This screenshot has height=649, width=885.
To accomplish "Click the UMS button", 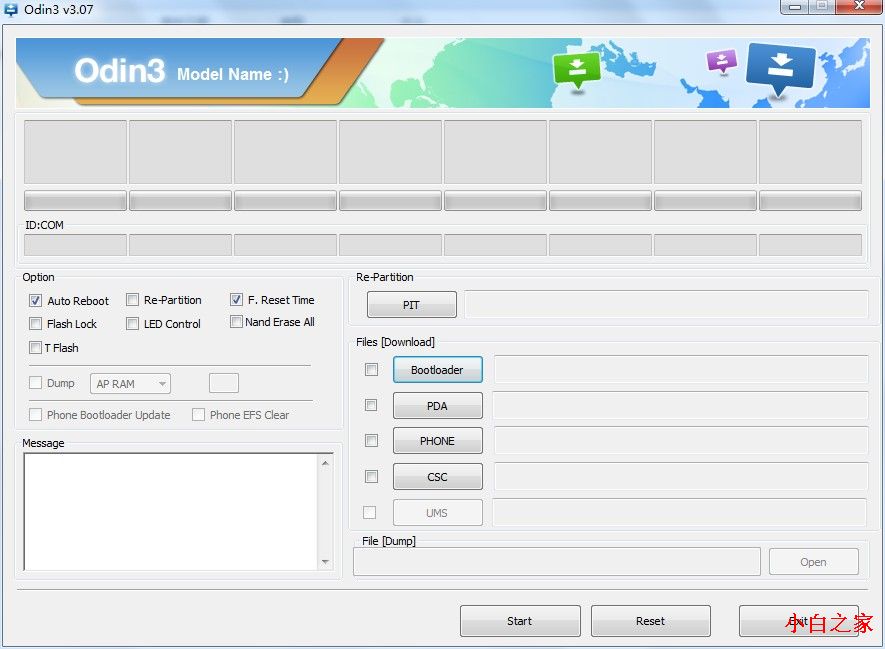I will [x=437, y=513].
